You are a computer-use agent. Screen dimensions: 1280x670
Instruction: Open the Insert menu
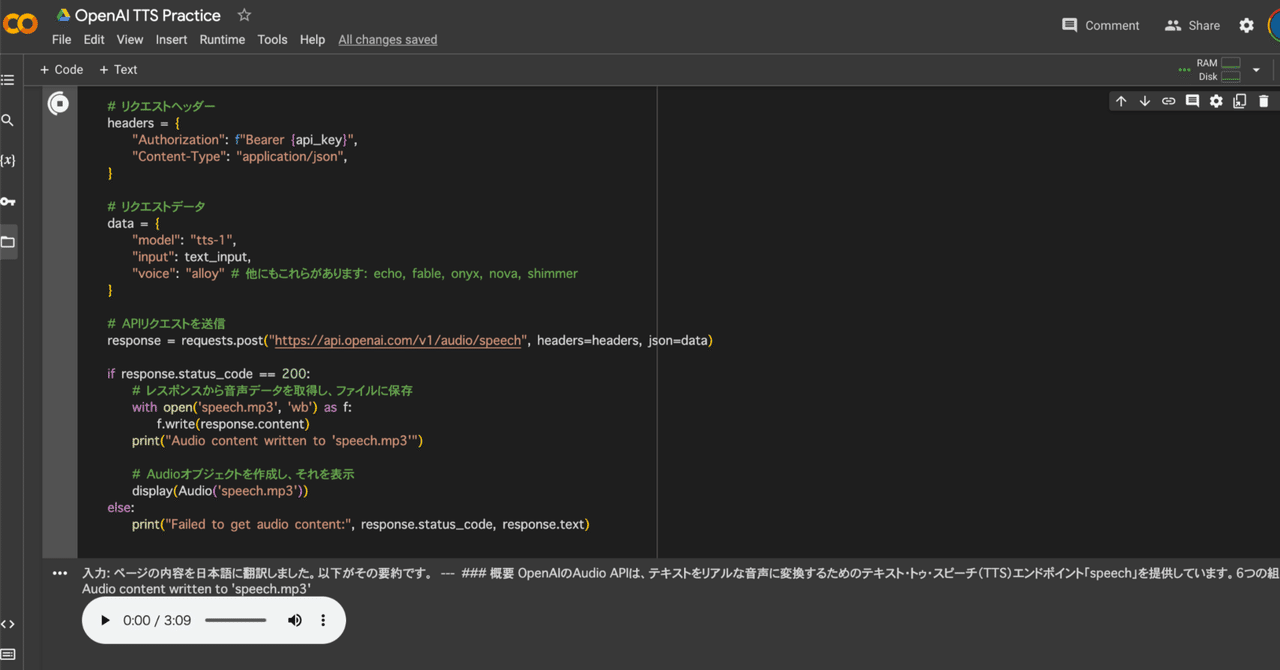click(171, 39)
